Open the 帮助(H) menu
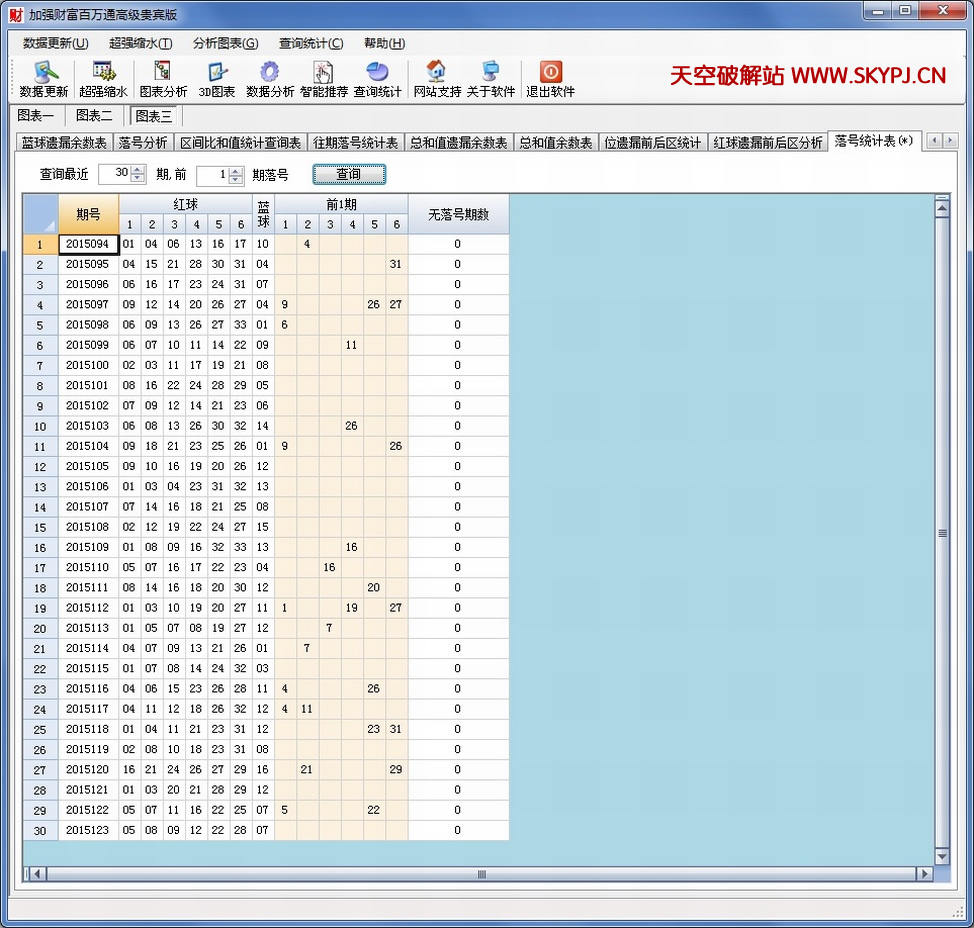 [384, 43]
